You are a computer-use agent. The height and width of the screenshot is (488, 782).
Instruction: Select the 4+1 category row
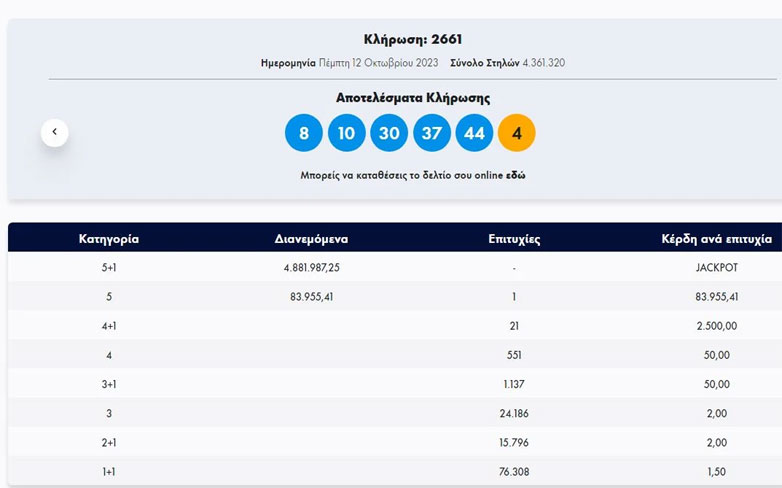pyautogui.click(x=108, y=326)
